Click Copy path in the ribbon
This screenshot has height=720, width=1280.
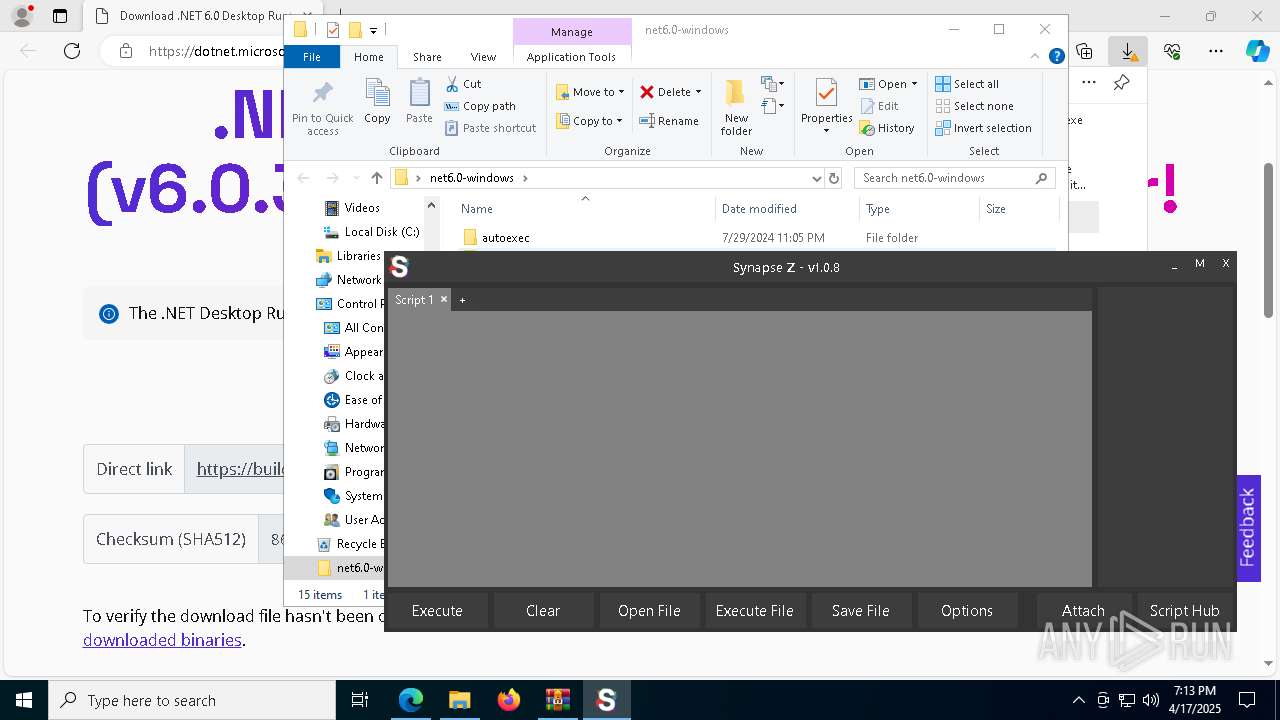pos(480,106)
